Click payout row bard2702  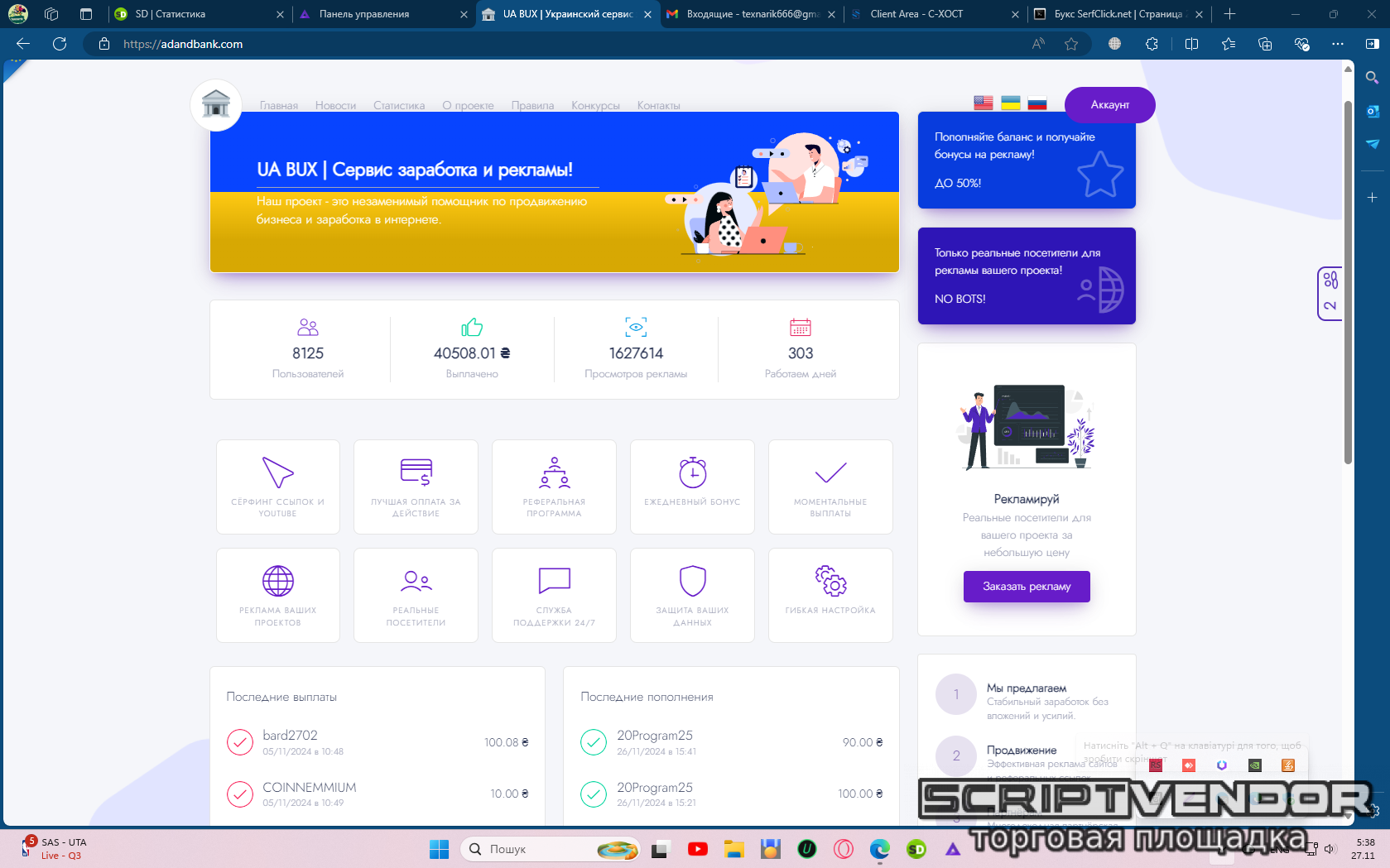coord(378,742)
